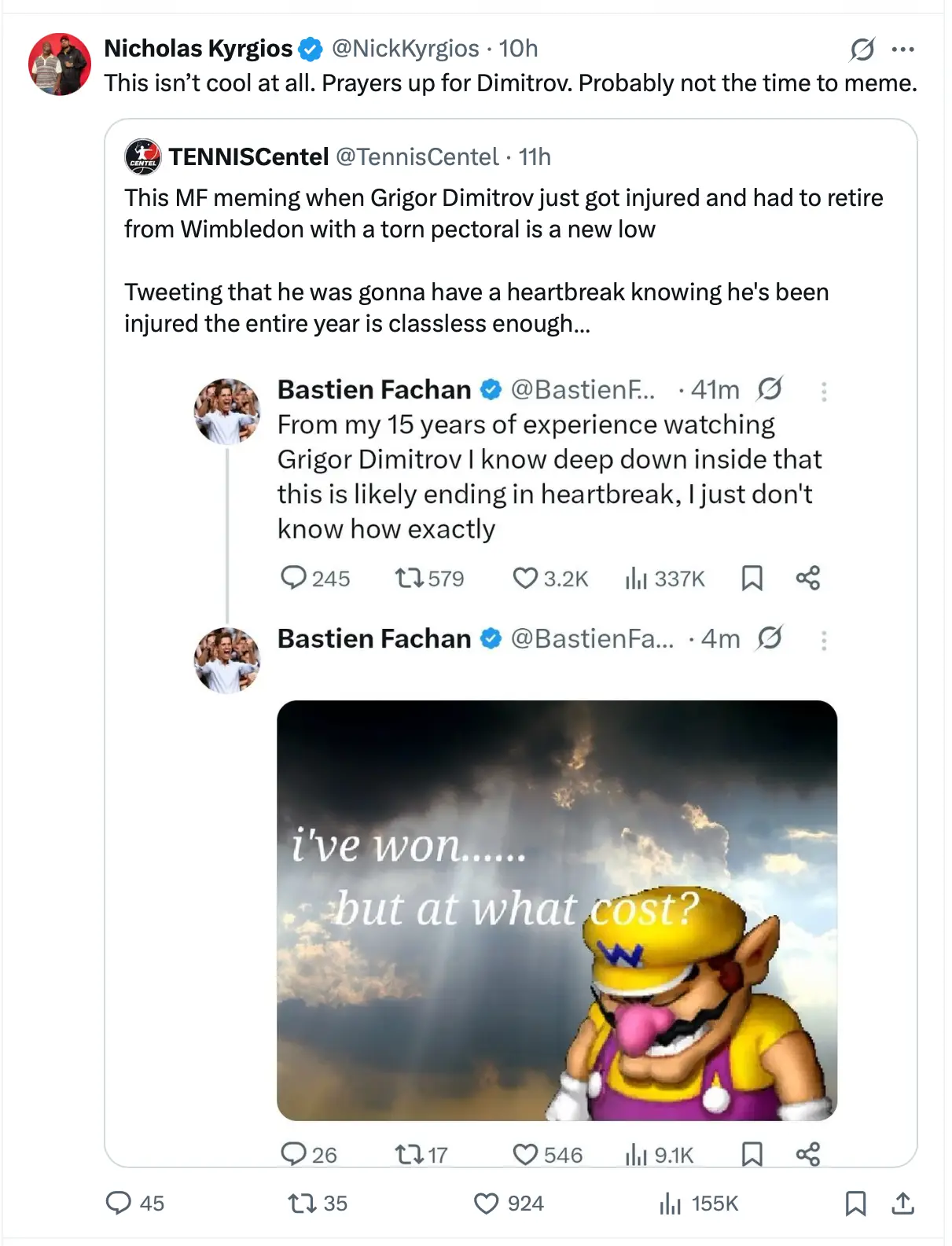Image resolution: width=952 pixels, height=1246 pixels.
Task: Click the 11h timestamp on TENNISCentel quote
Action: click(x=535, y=157)
